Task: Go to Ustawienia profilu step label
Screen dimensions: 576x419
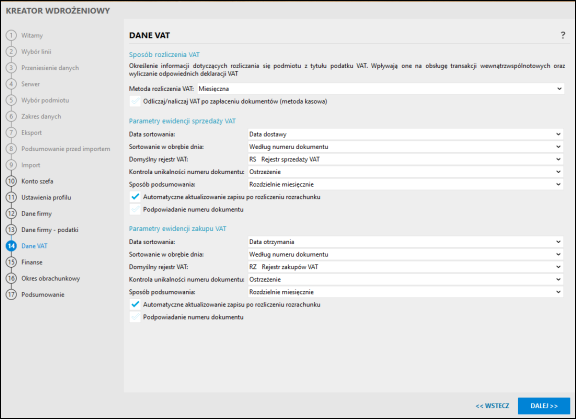Action: coord(46,197)
